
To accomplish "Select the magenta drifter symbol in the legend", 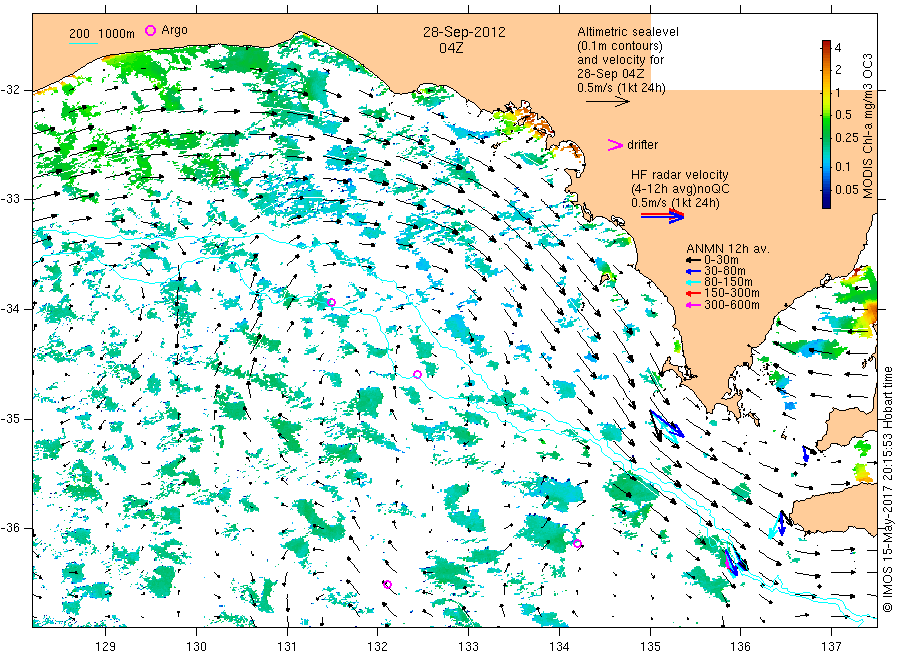I will pyautogui.click(x=615, y=145).
